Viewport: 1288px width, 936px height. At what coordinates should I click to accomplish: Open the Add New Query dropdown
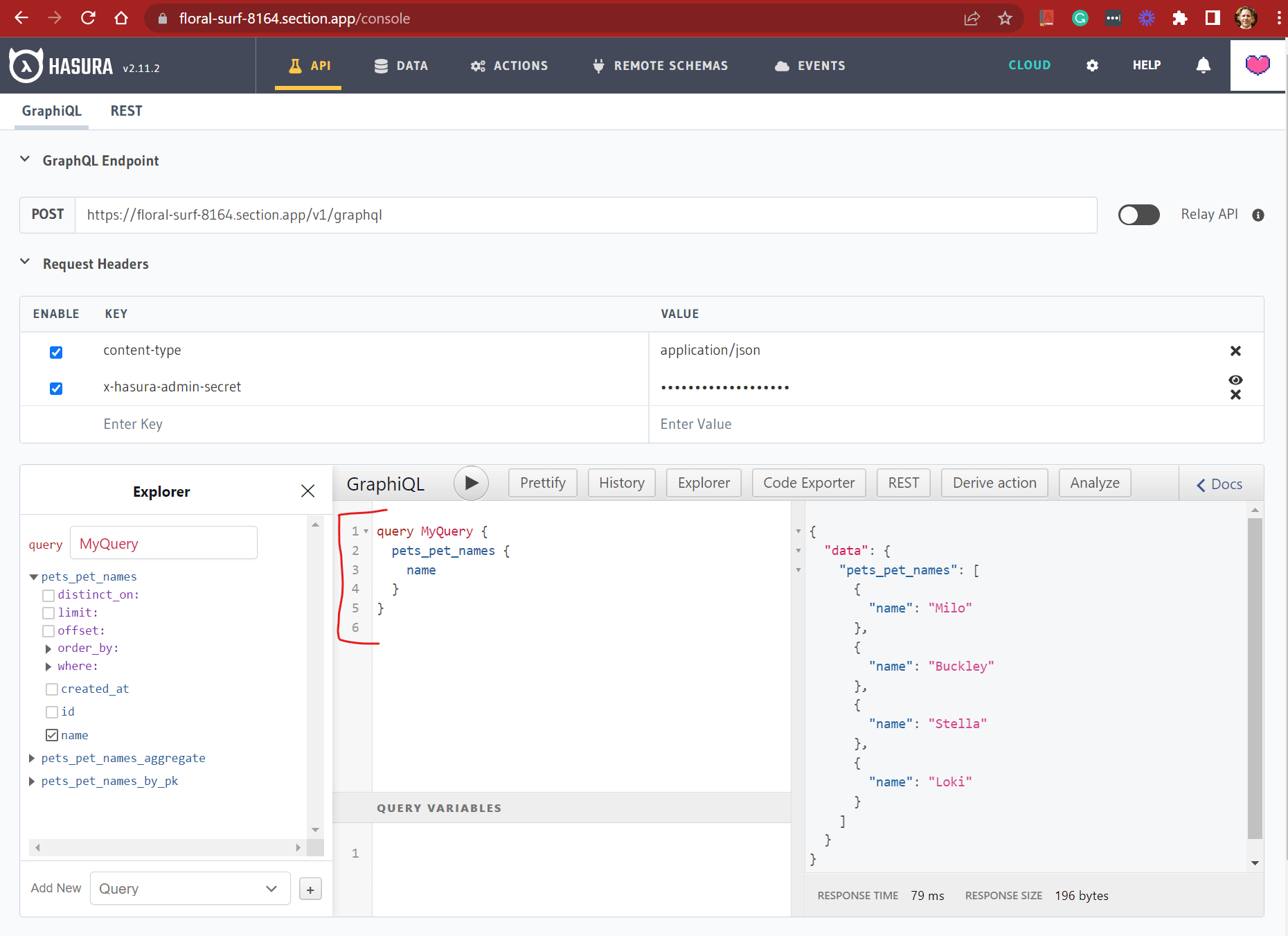pos(190,889)
